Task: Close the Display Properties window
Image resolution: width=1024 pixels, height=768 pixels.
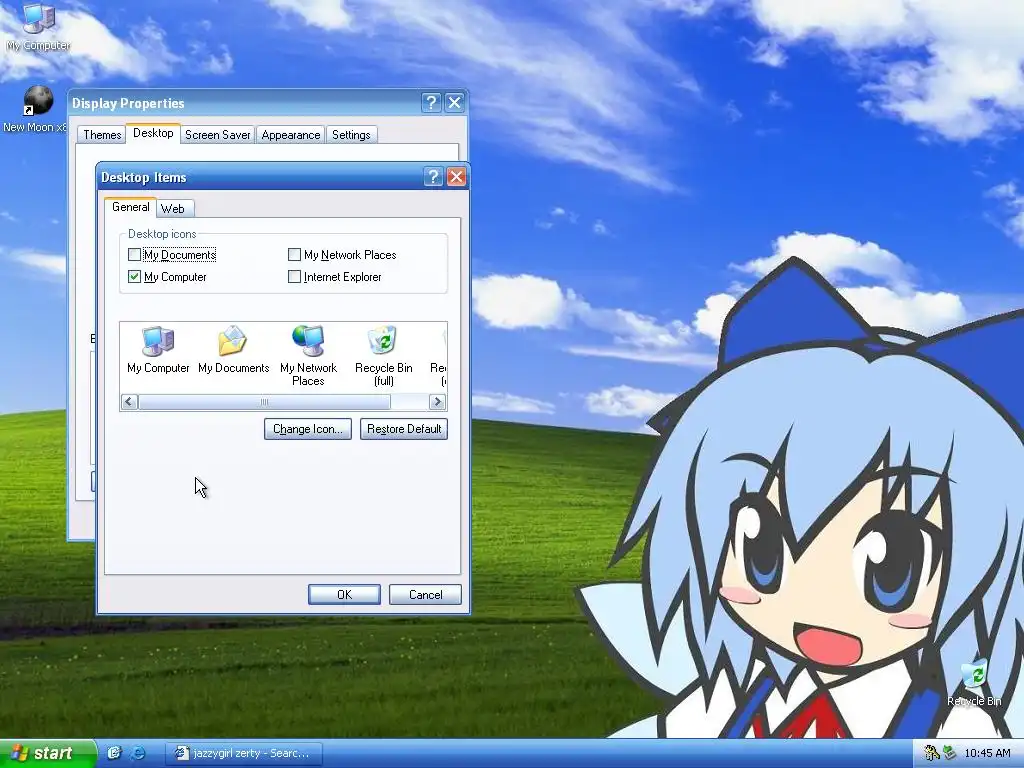Action: [455, 103]
